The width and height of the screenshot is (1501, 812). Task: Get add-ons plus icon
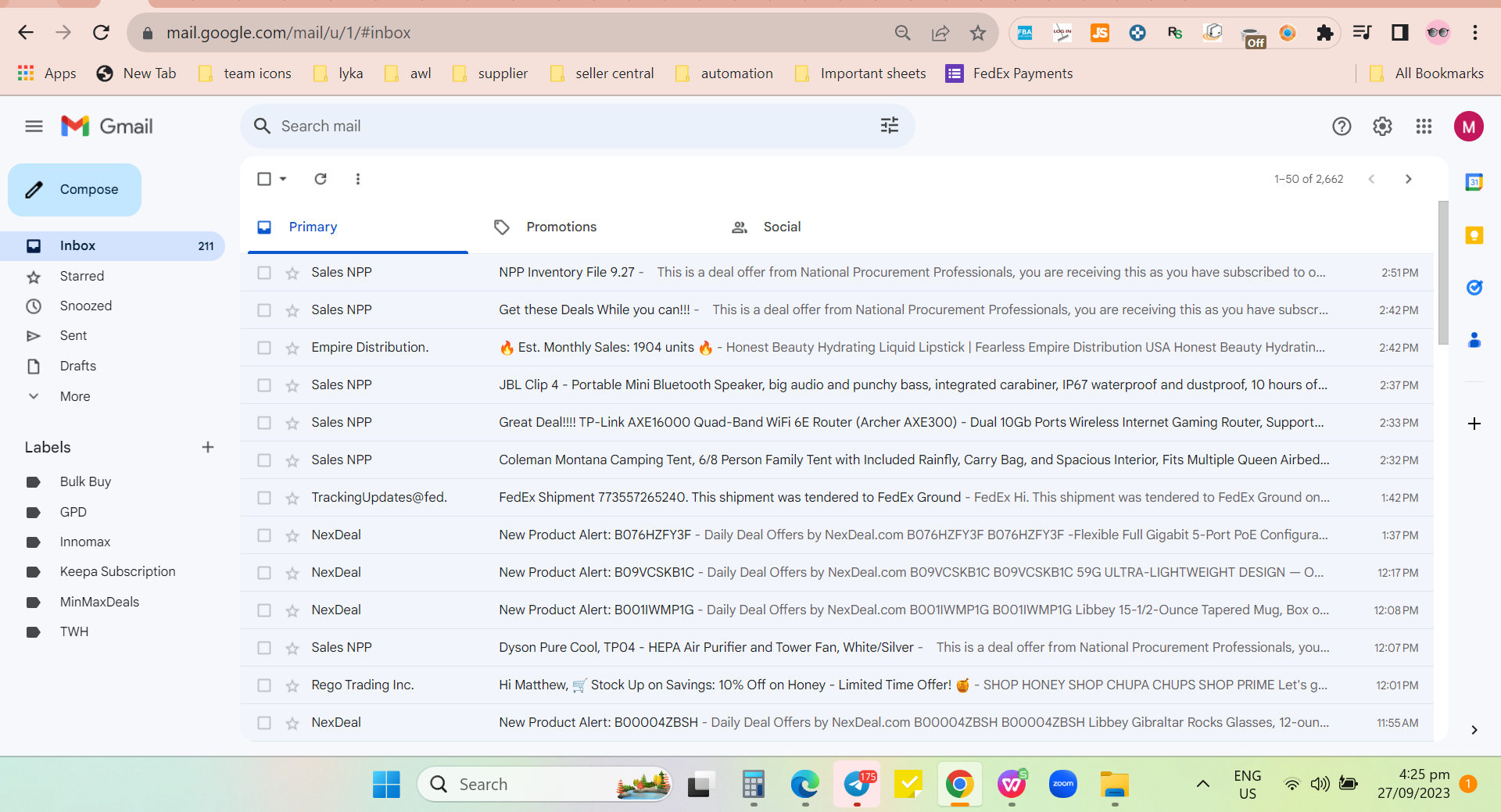coord(1474,424)
